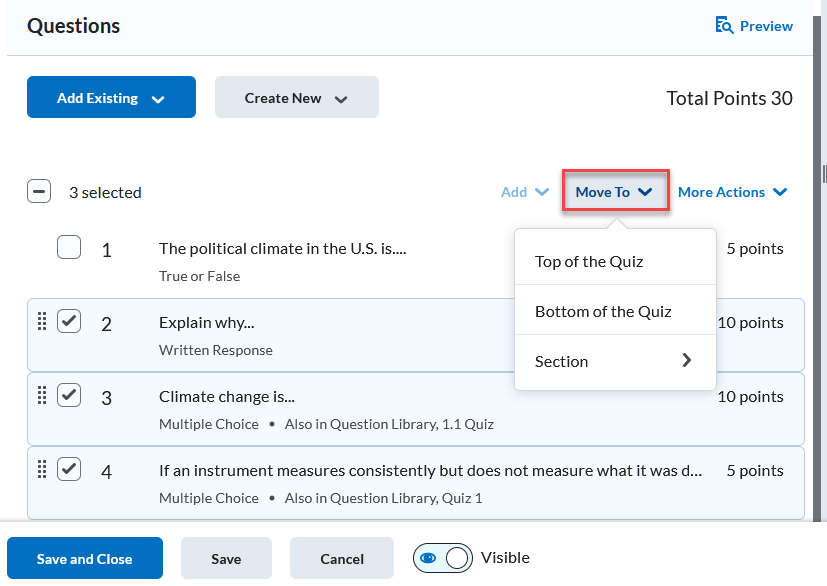Choose Top of the Quiz option

coord(589,262)
